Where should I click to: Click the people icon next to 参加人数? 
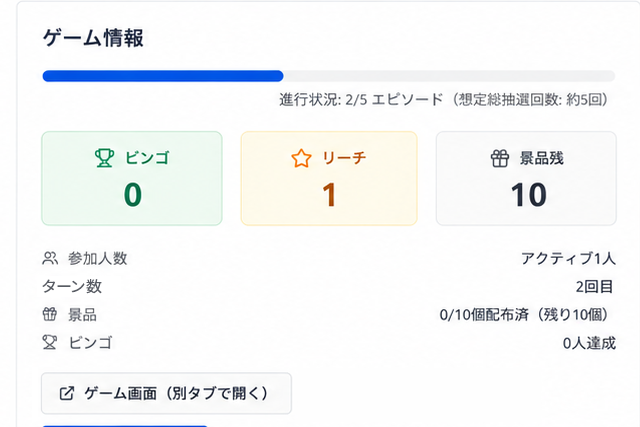point(50,258)
